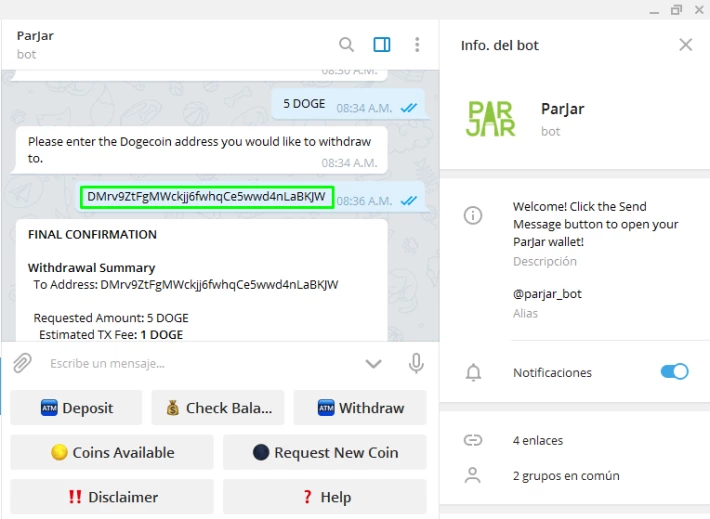The width and height of the screenshot is (710, 519).
Task: Click the welcome description text
Action: click(595, 224)
